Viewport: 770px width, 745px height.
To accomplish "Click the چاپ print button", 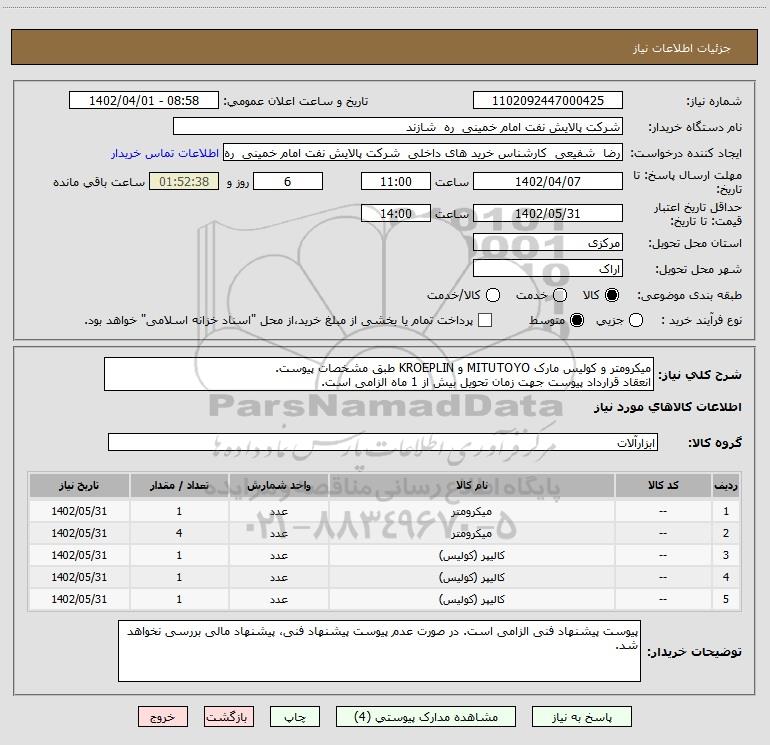I will coord(295,717).
